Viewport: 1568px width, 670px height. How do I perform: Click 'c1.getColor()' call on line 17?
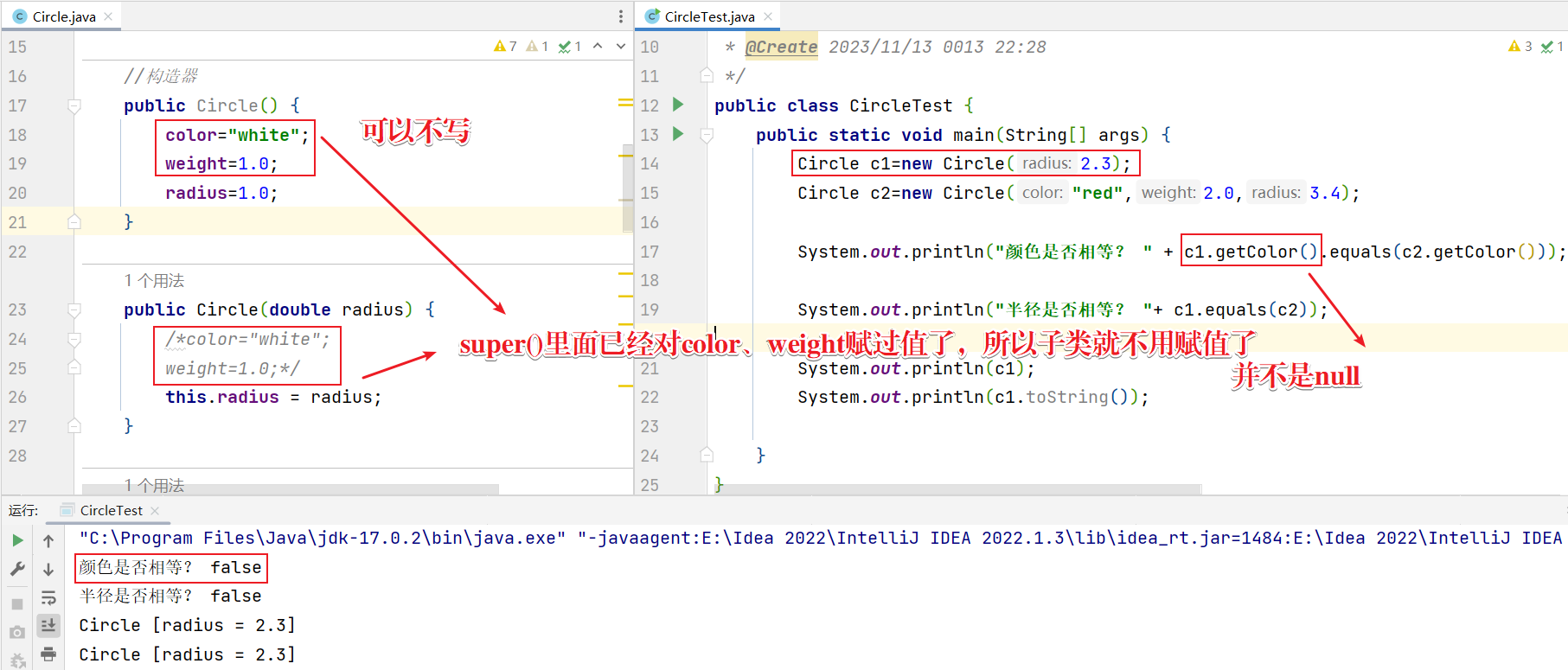pyautogui.click(x=1251, y=252)
